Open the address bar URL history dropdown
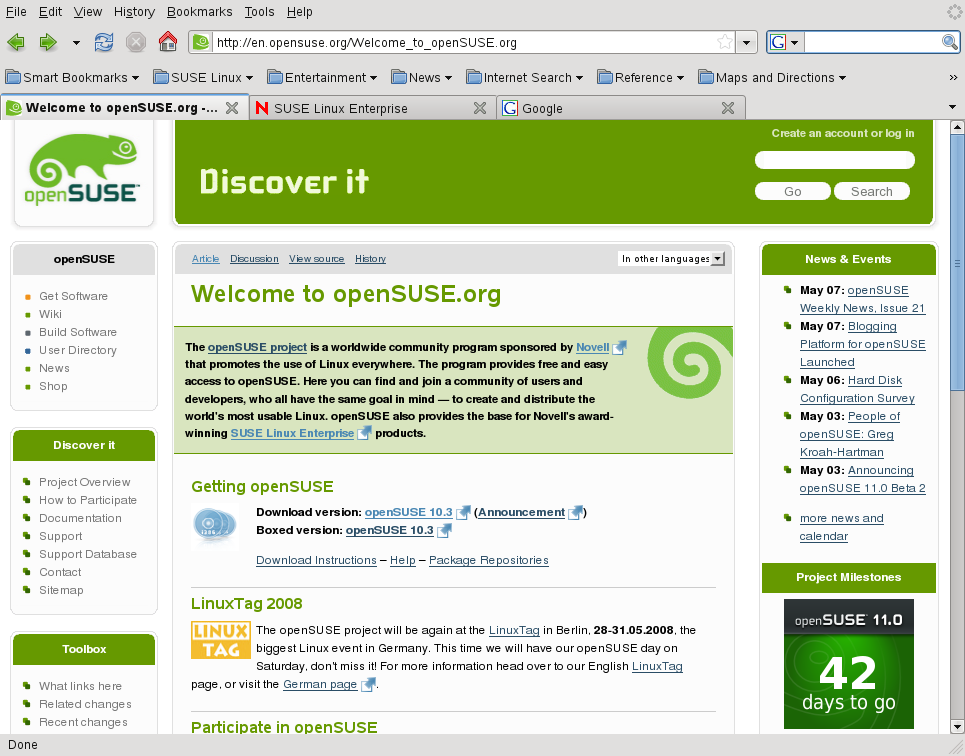 pyautogui.click(x=747, y=43)
